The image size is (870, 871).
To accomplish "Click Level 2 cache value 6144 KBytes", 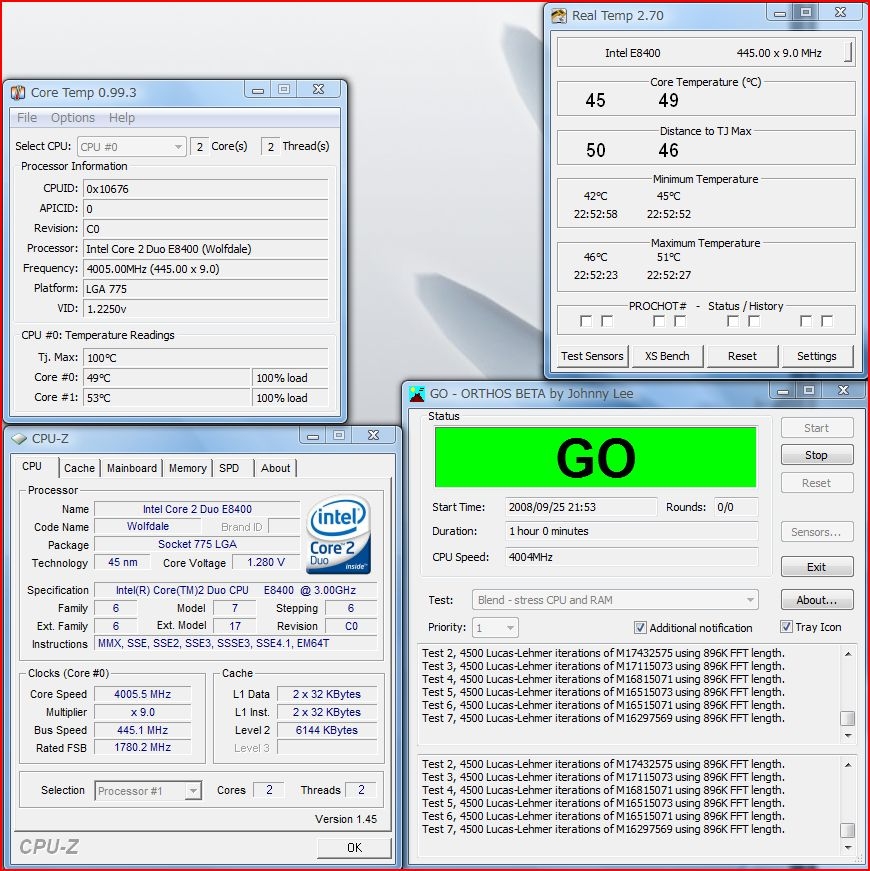I will (327, 730).
